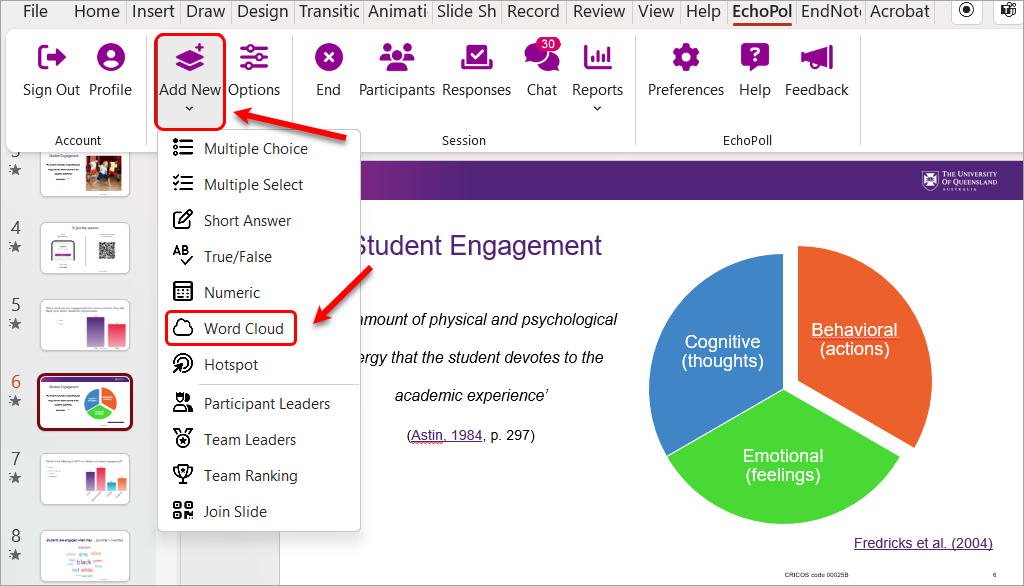This screenshot has width=1024, height=586.
Task: Expand the Add New dropdown
Action: pos(190,80)
